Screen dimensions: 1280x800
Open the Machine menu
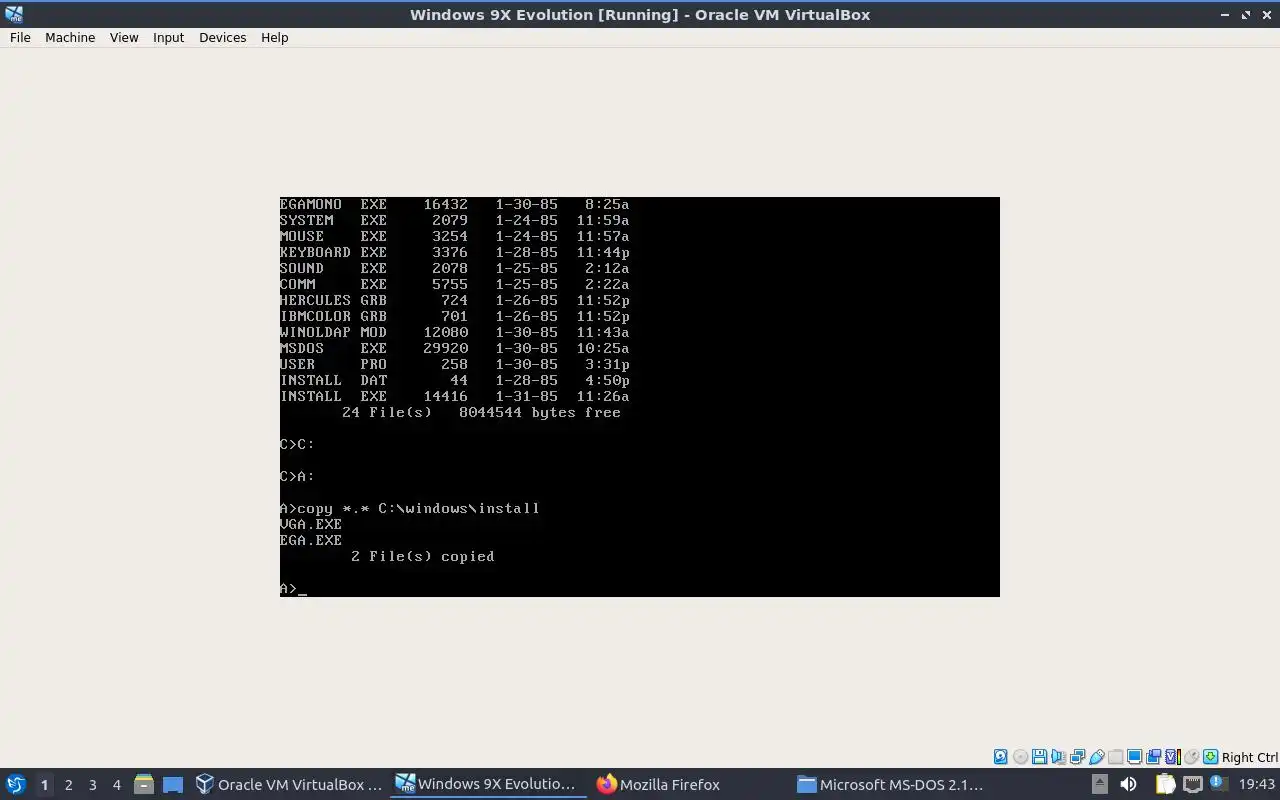(x=70, y=37)
